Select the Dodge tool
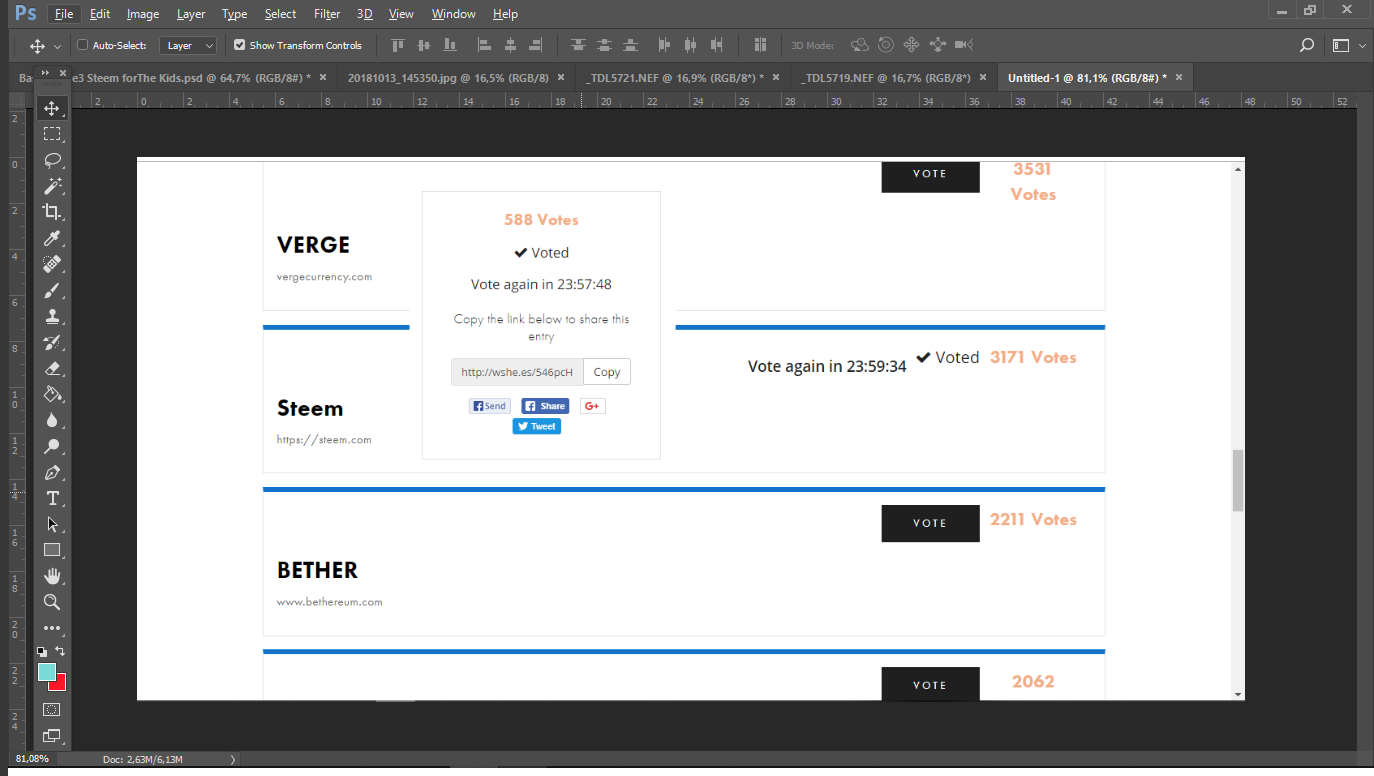Viewport: 1374px width, 776px height. coord(52,446)
